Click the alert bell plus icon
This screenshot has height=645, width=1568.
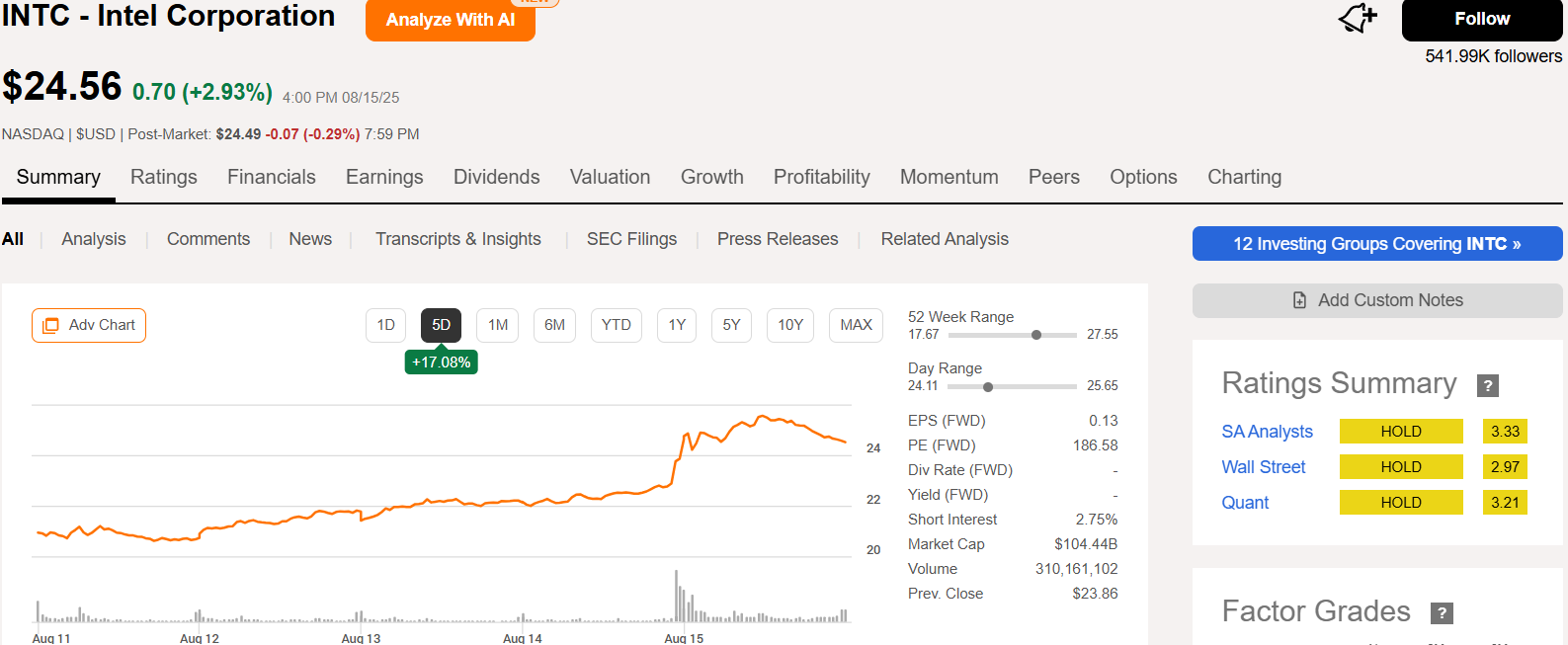point(1358,18)
